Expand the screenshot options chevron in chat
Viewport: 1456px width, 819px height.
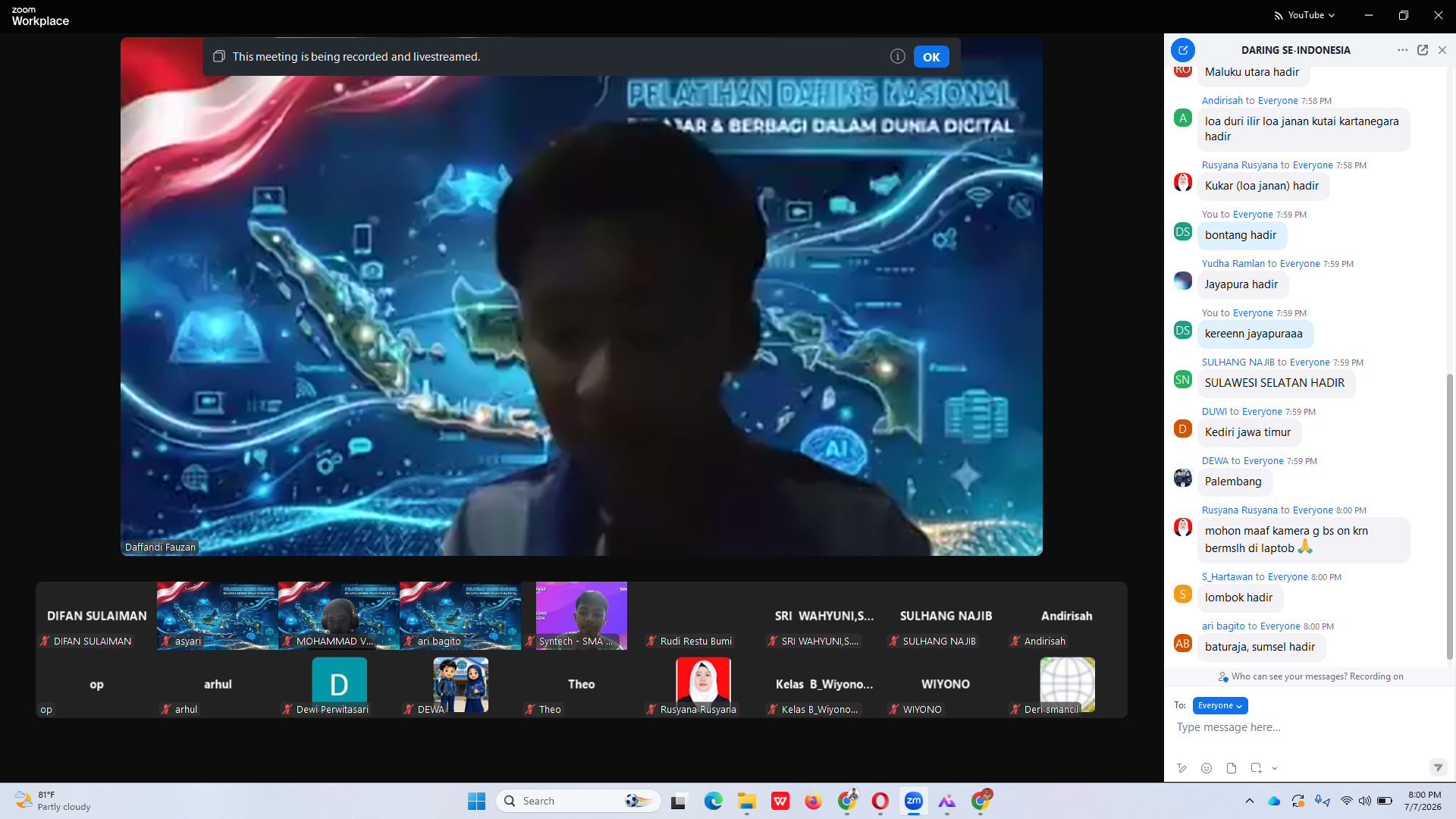point(1275,768)
